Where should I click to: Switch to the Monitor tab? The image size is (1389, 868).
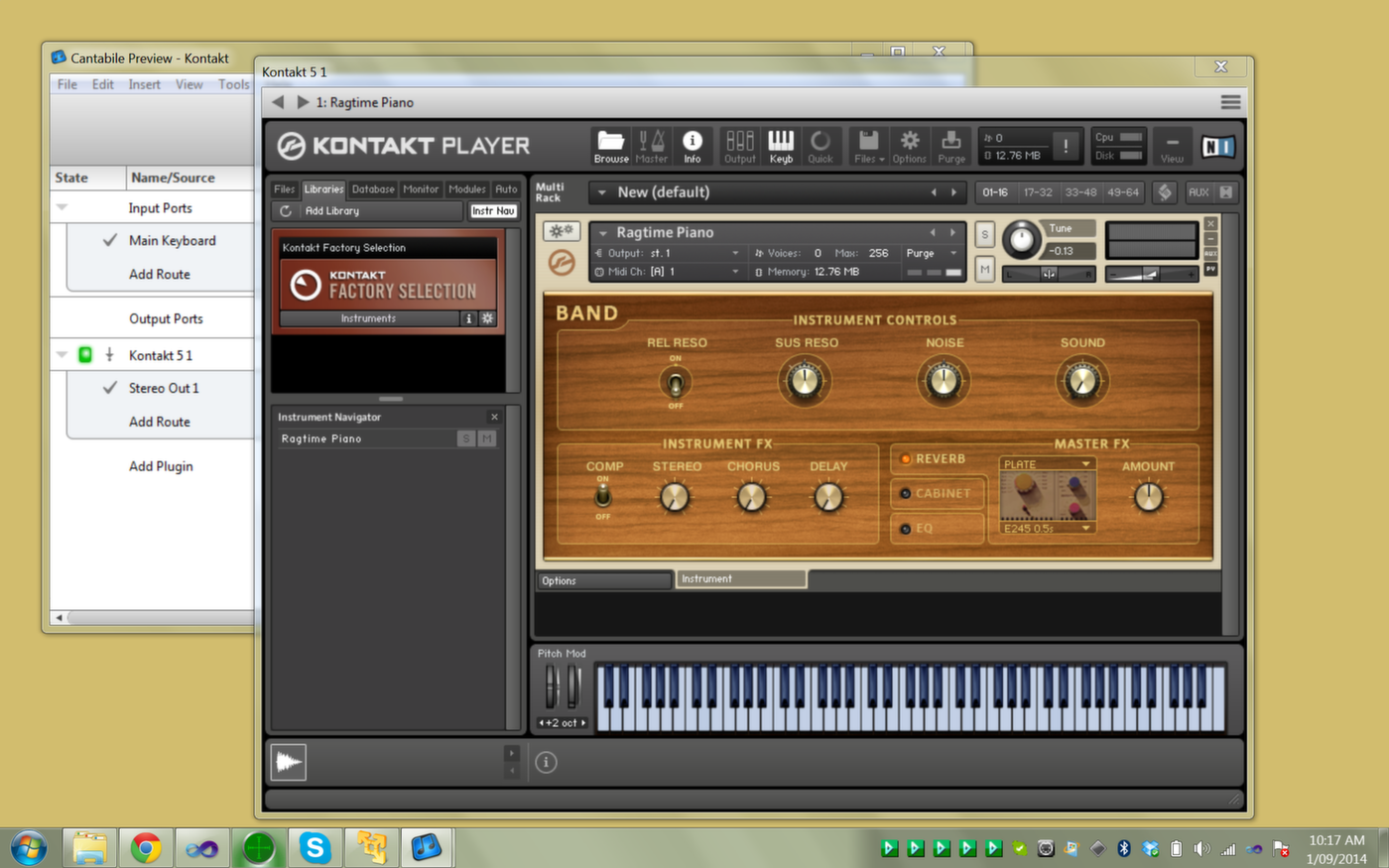point(421,188)
